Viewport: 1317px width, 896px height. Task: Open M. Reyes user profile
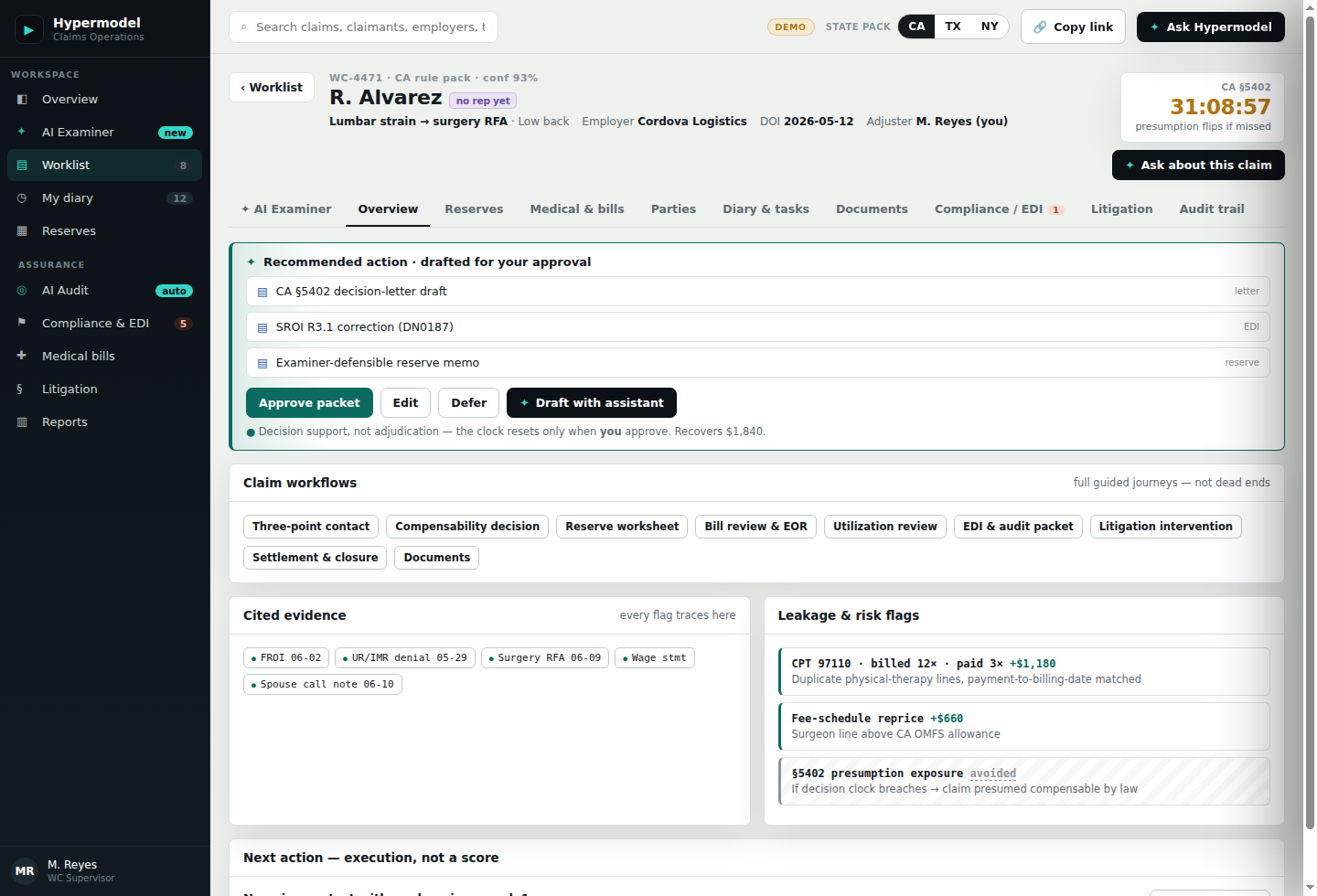(105, 871)
